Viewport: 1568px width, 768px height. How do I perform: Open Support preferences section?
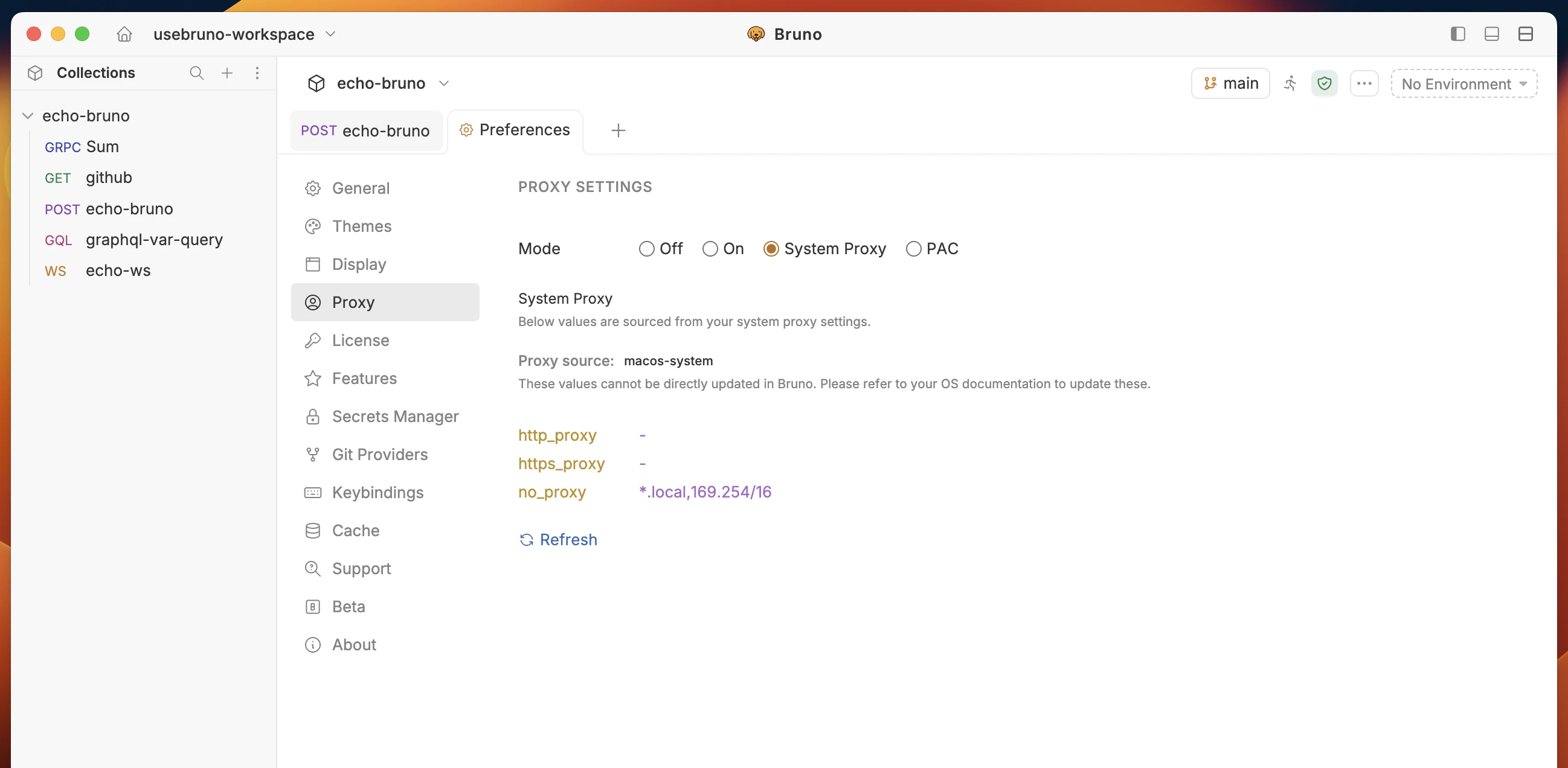[x=385, y=568]
